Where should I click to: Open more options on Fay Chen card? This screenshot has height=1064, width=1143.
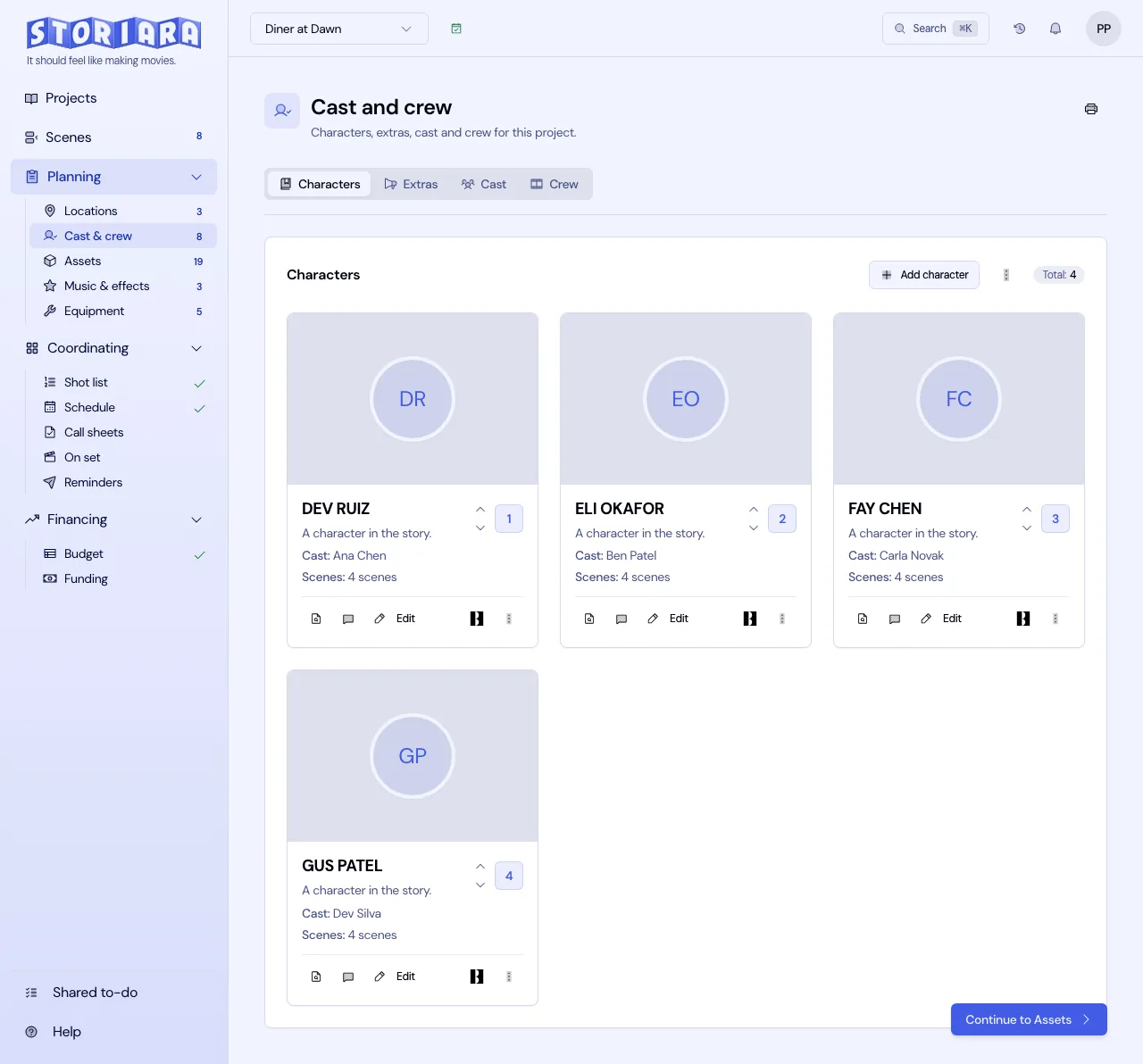(1055, 619)
